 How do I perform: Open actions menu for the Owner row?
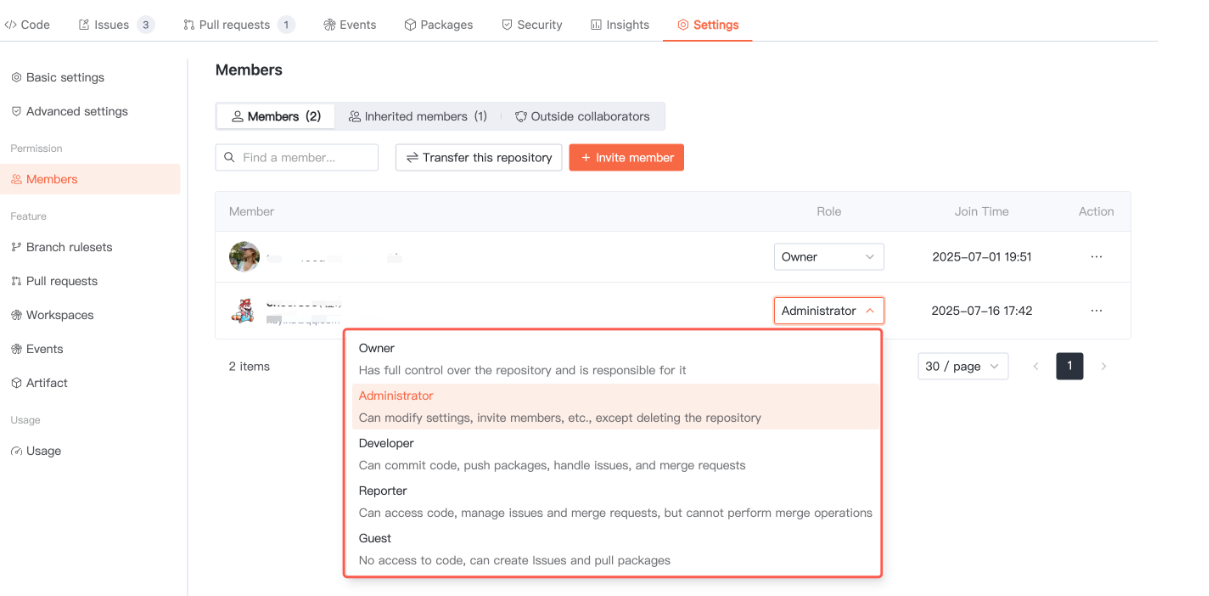[x=1096, y=257]
